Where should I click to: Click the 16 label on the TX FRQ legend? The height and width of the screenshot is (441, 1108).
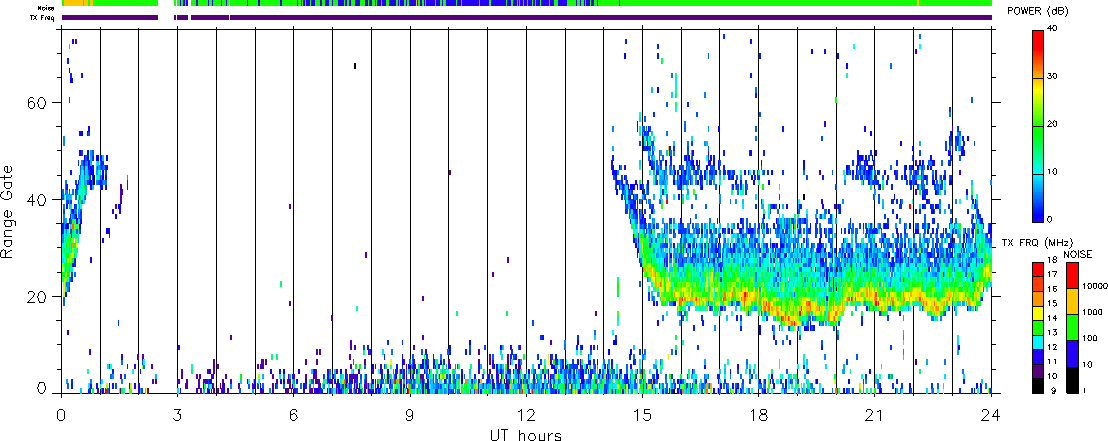tap(1052, 289)
